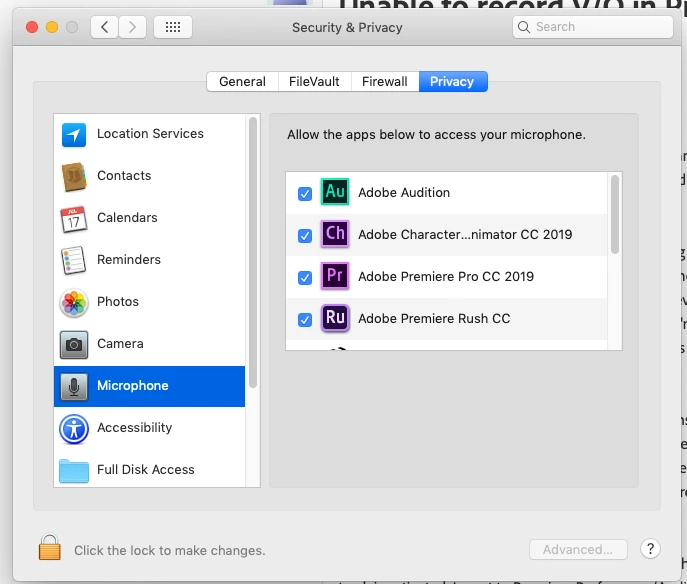Click the Full Disk Access folder icon
The width and height of the screenshot is (687, 584).
(x=74, y=471)
